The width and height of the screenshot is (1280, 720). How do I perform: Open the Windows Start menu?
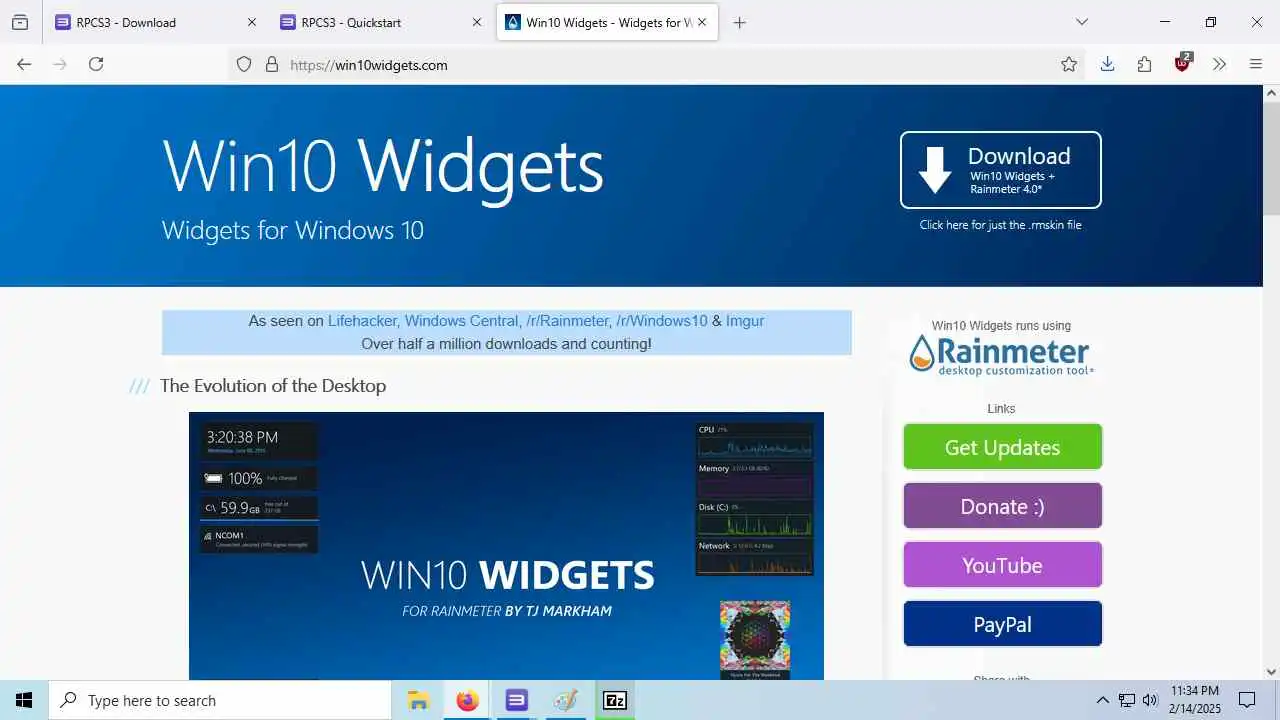coord(24,700)
